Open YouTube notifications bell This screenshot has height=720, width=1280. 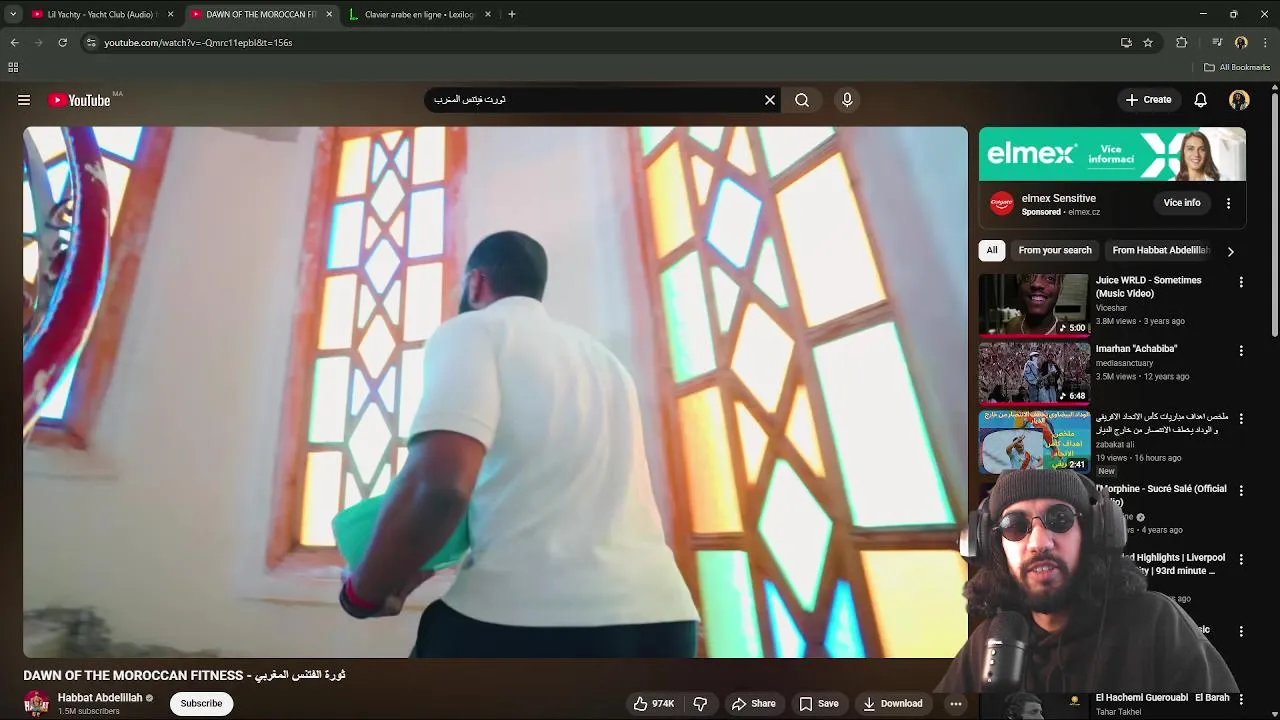(x=1201, y=100)
